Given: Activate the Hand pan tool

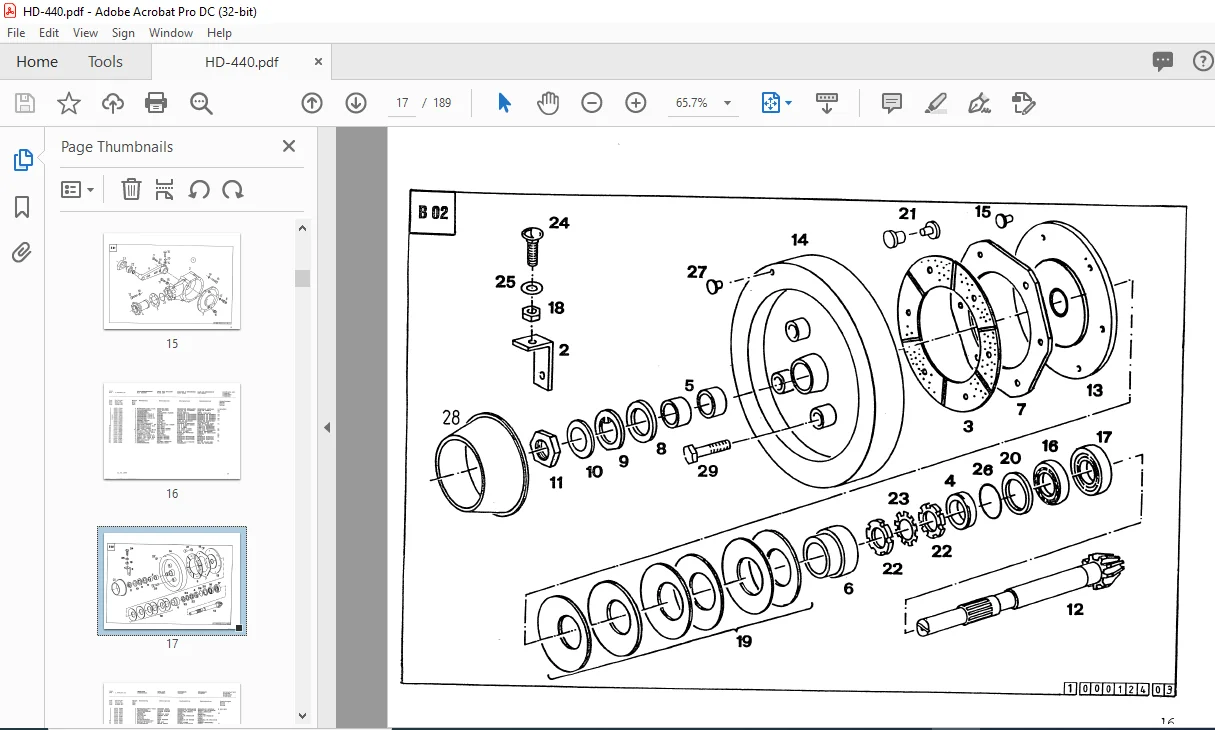Looking at the screenshot, I should coord(548,103).
